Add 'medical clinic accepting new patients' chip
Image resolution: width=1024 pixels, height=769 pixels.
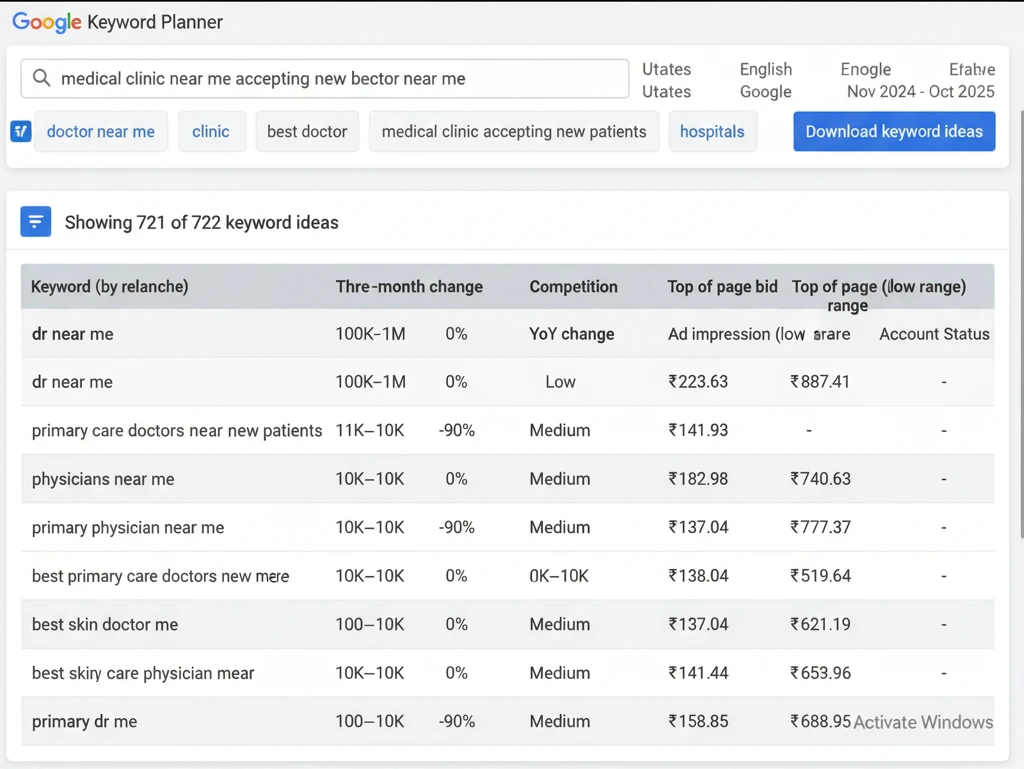(513, 131)
